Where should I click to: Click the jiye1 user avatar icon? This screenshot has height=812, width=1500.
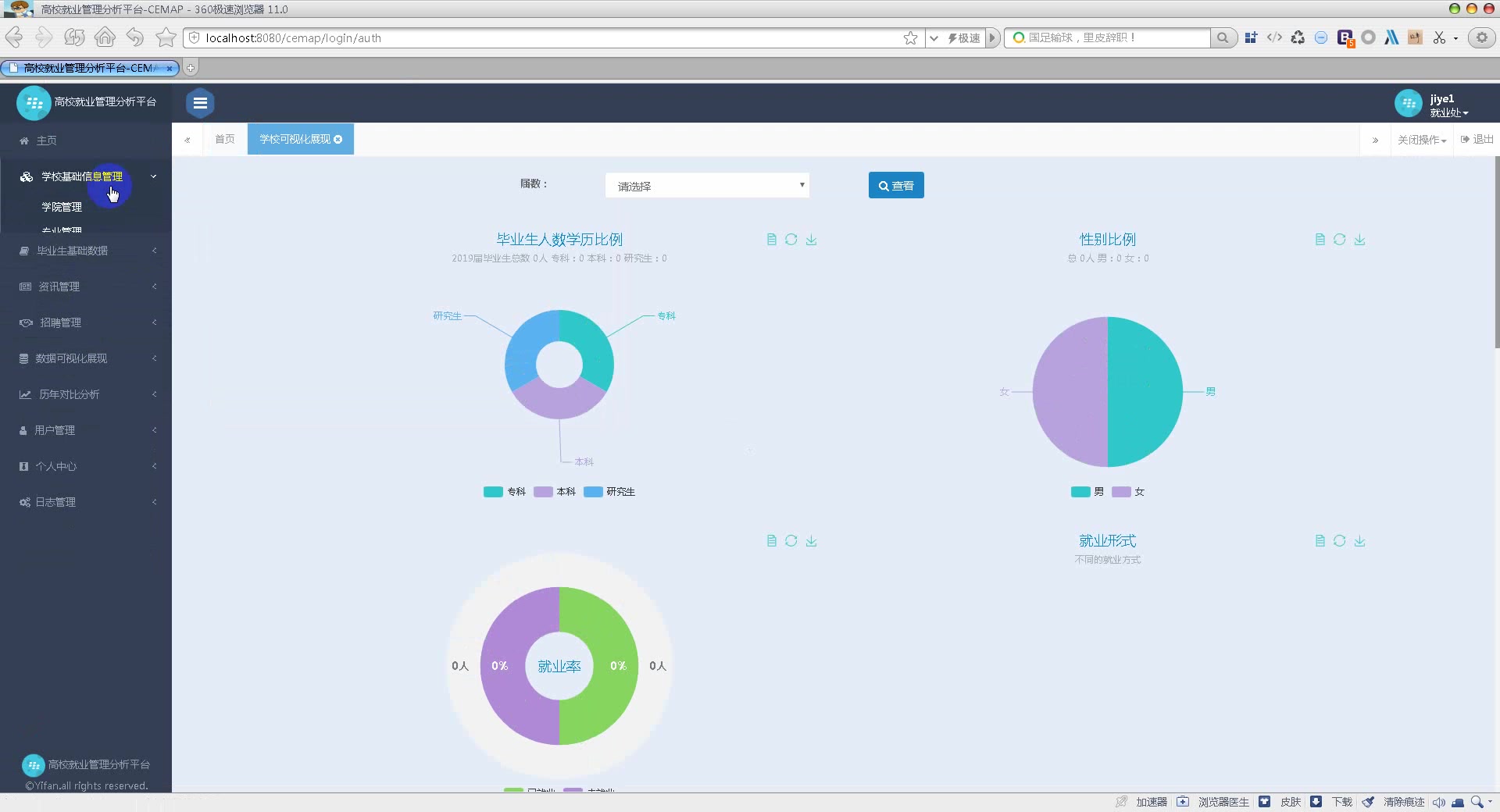(x=1408, y=103)
